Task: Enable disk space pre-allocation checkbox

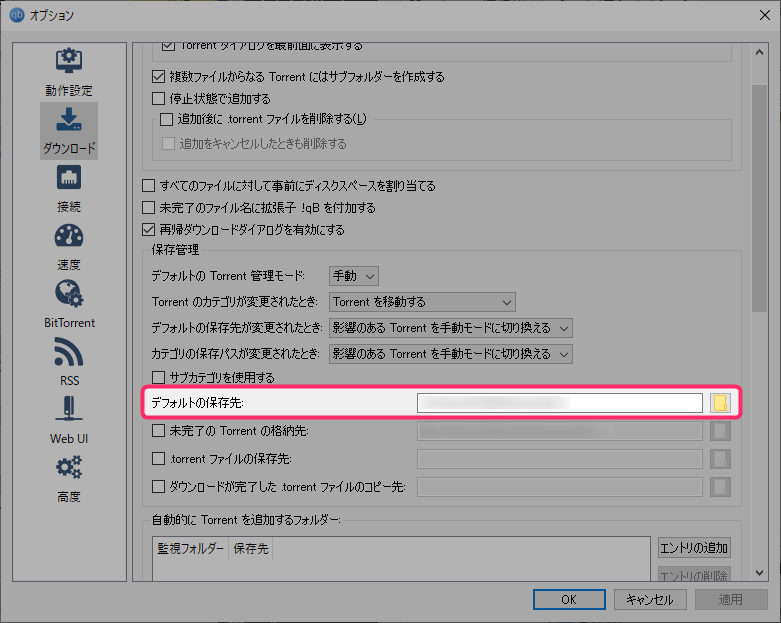Action: coord(148,186)
